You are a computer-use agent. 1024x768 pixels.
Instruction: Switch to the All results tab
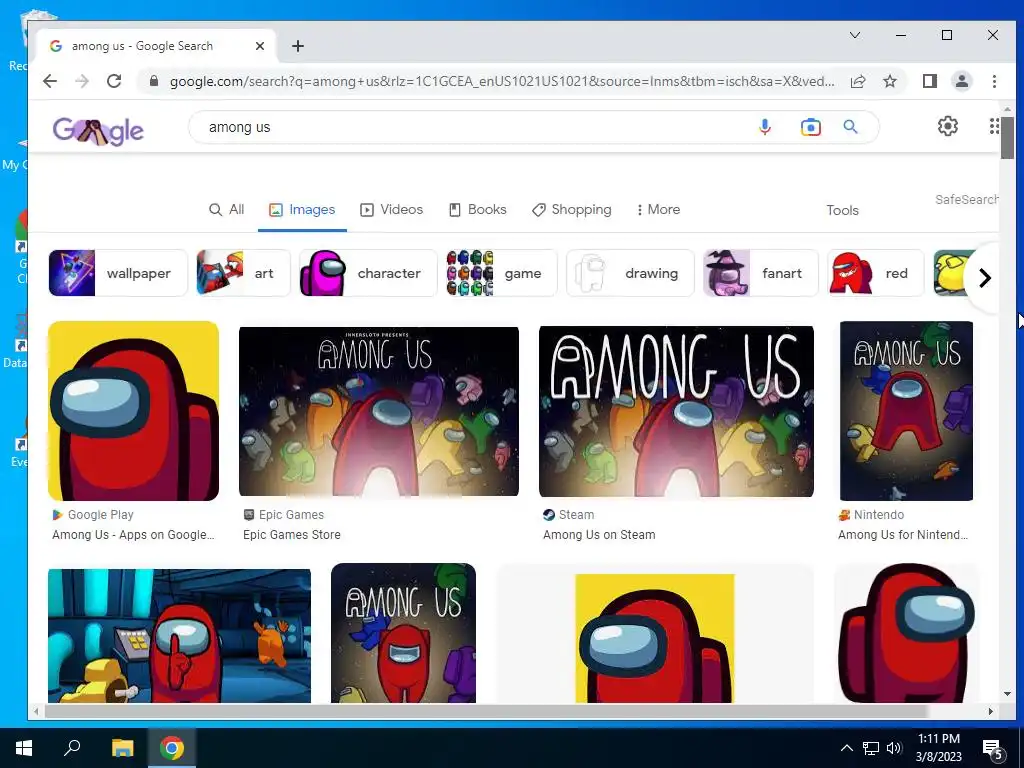tap(227, 210)
